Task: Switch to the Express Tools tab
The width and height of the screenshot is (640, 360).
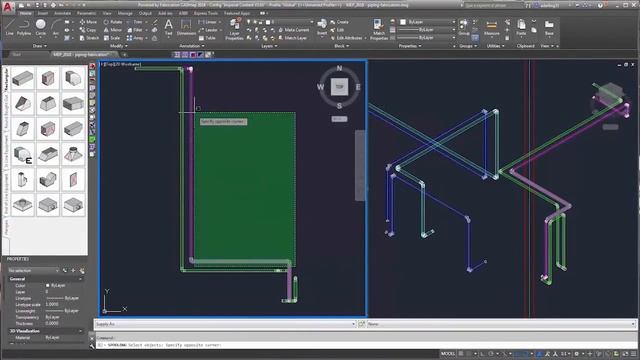Action: [206, 13]
